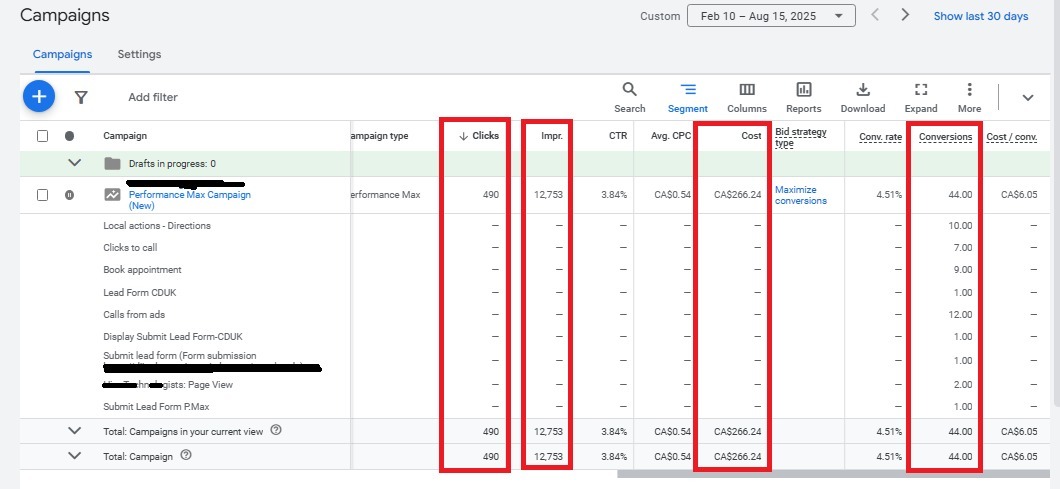Open the filter funnel icon
Viewport: 1060px width, 489px height.
[81, 97]
